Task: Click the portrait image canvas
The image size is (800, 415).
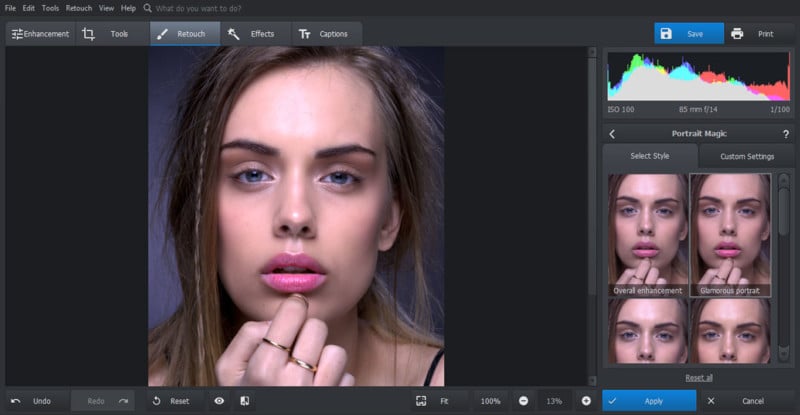Action: tap(296, 216)
